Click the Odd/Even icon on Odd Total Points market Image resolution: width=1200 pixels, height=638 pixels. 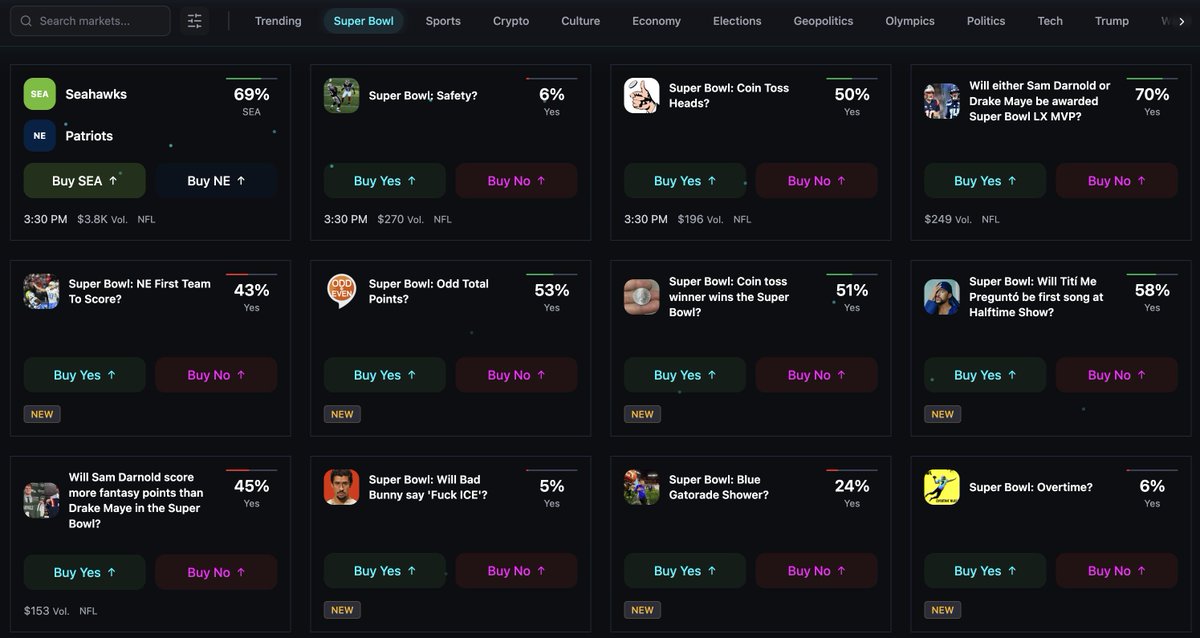click(x=341, y=291)
